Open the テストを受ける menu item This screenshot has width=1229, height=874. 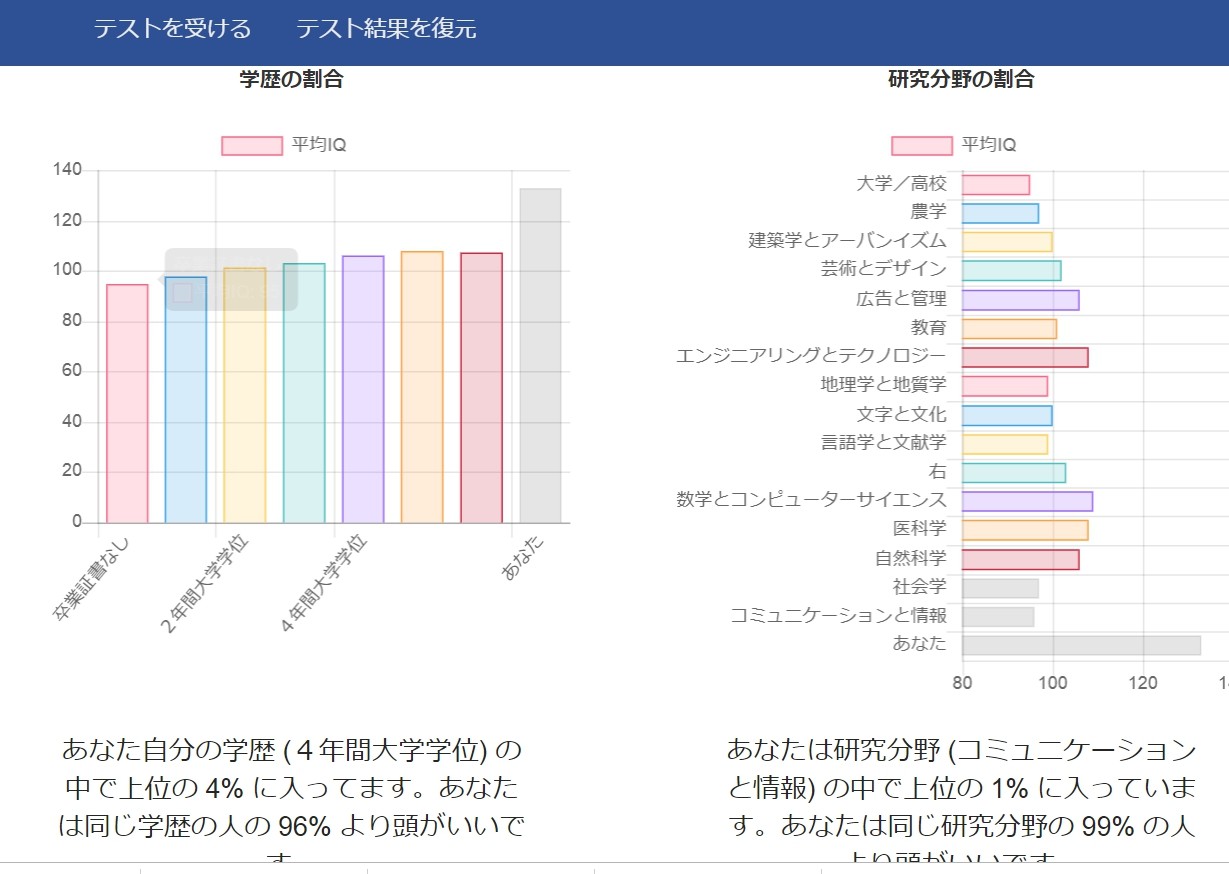[x=172, y=29]
